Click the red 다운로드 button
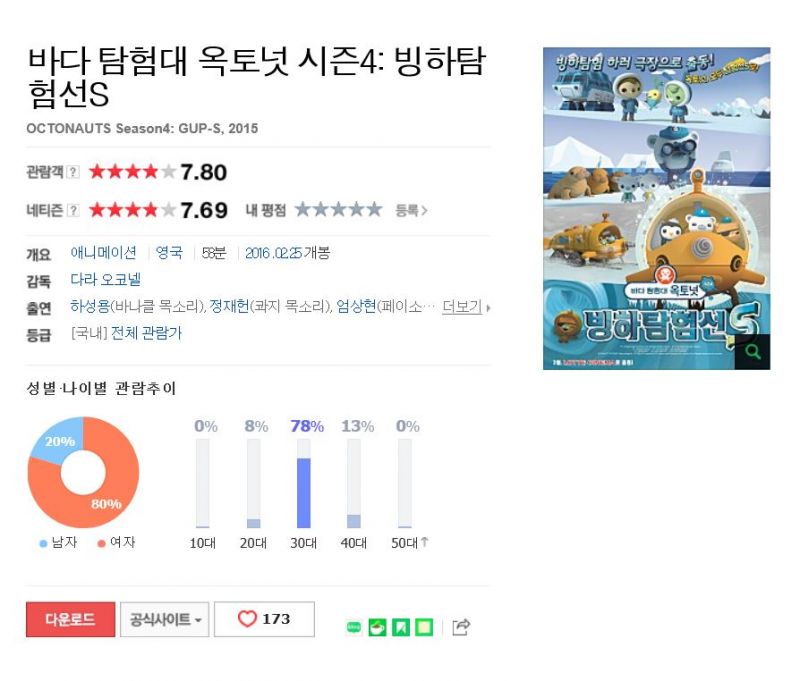The height and width of the screenshot is (681, 800). [x=70, y=619]
